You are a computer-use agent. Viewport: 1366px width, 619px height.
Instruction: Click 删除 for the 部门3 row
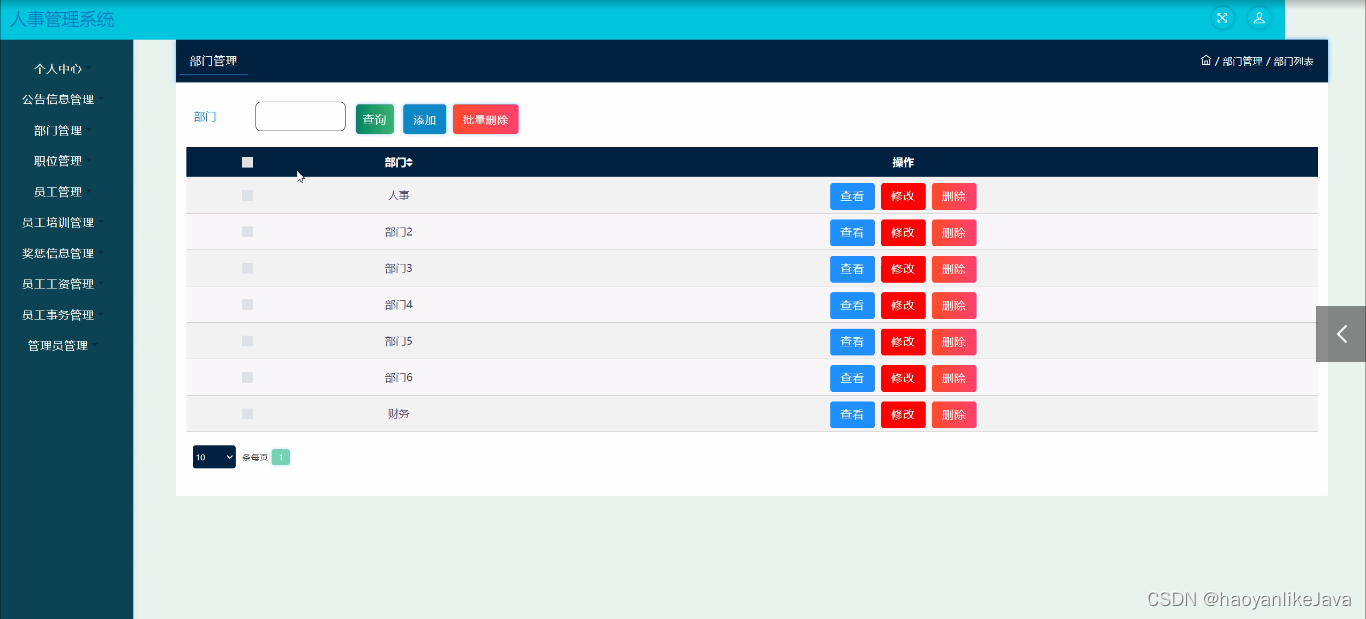click(954, 269)
